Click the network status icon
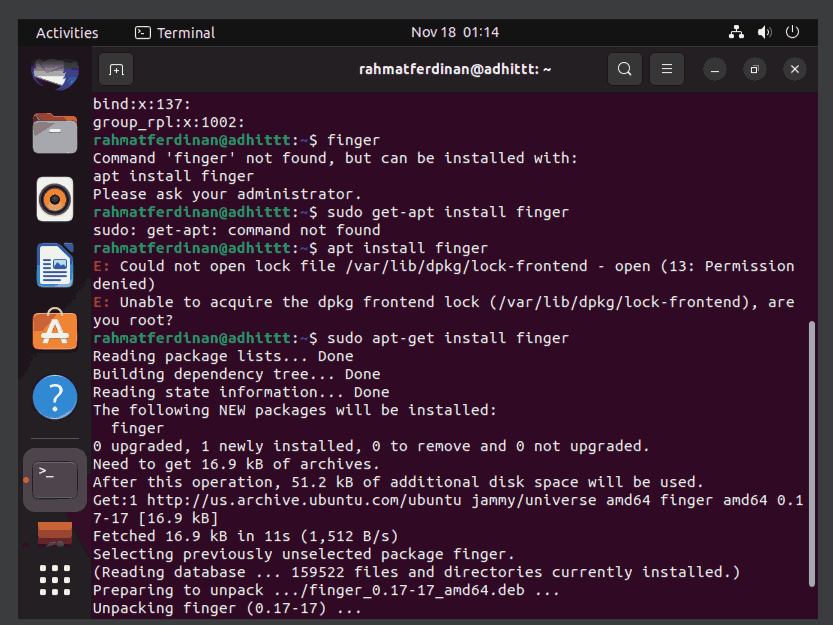Screen dimensions: 833x625 click(736, 32)
